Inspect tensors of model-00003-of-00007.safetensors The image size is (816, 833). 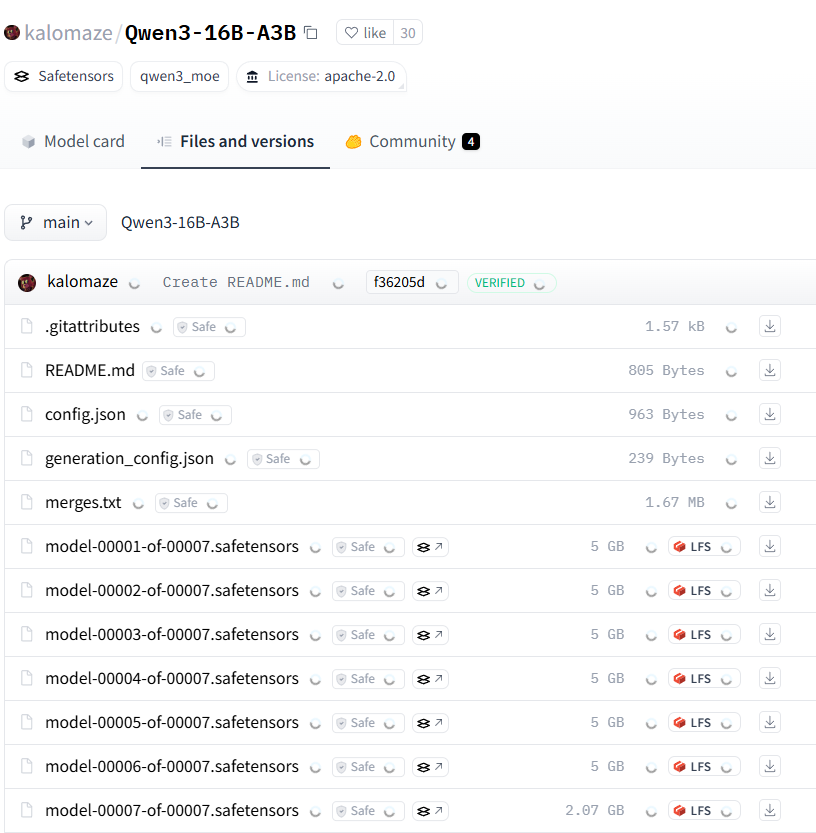(x=430, y=635)
